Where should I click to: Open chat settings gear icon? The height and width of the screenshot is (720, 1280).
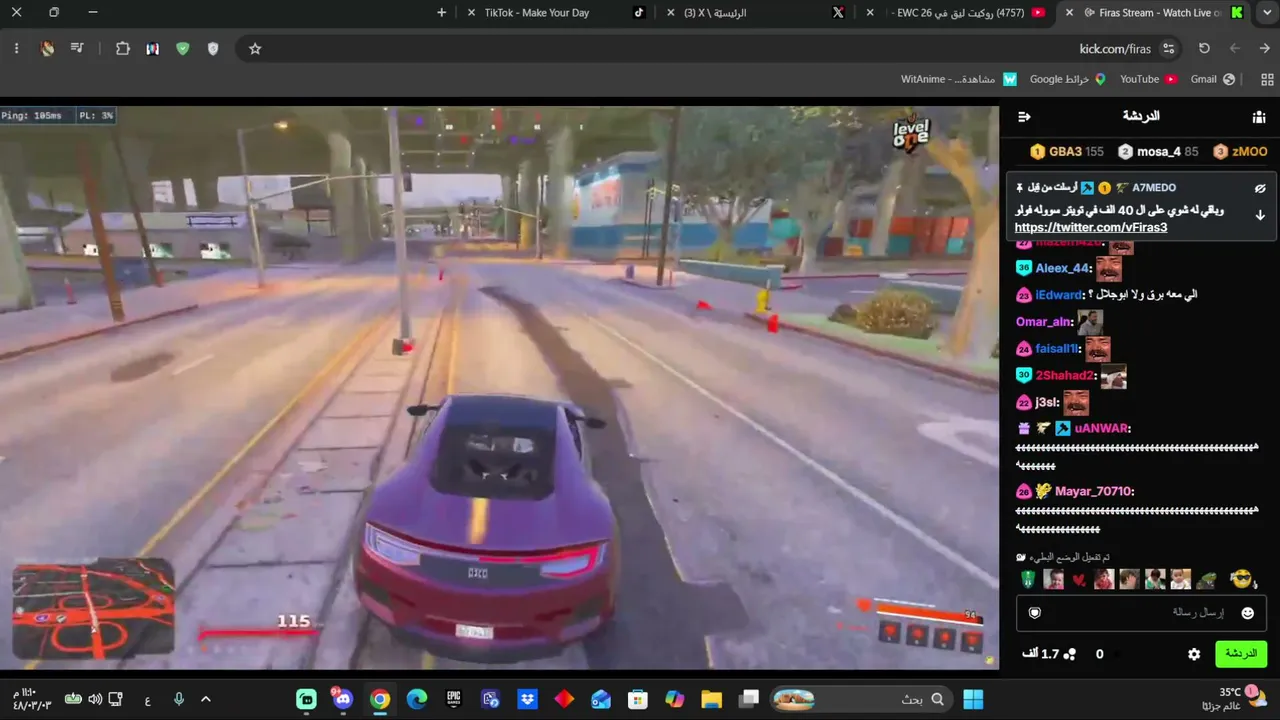tap(1194, 654)
